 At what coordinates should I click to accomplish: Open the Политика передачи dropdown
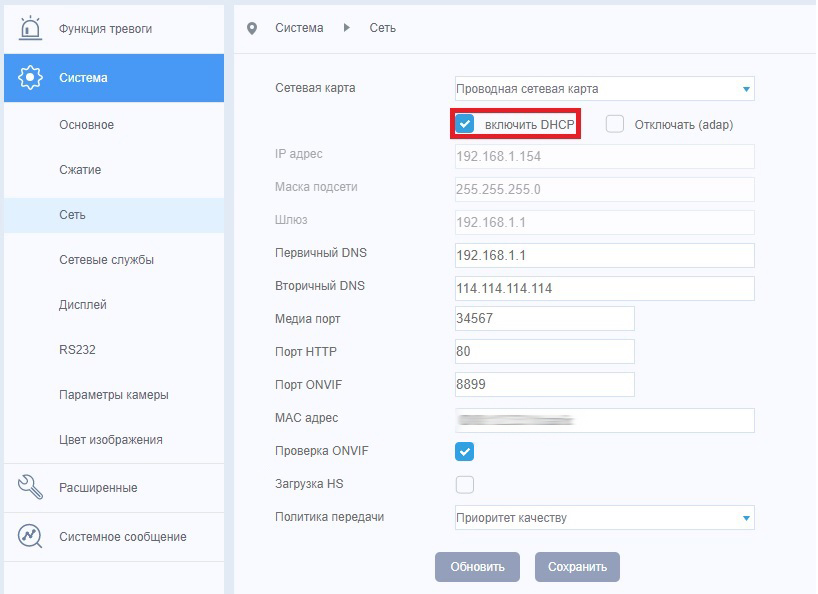(604, 518)
